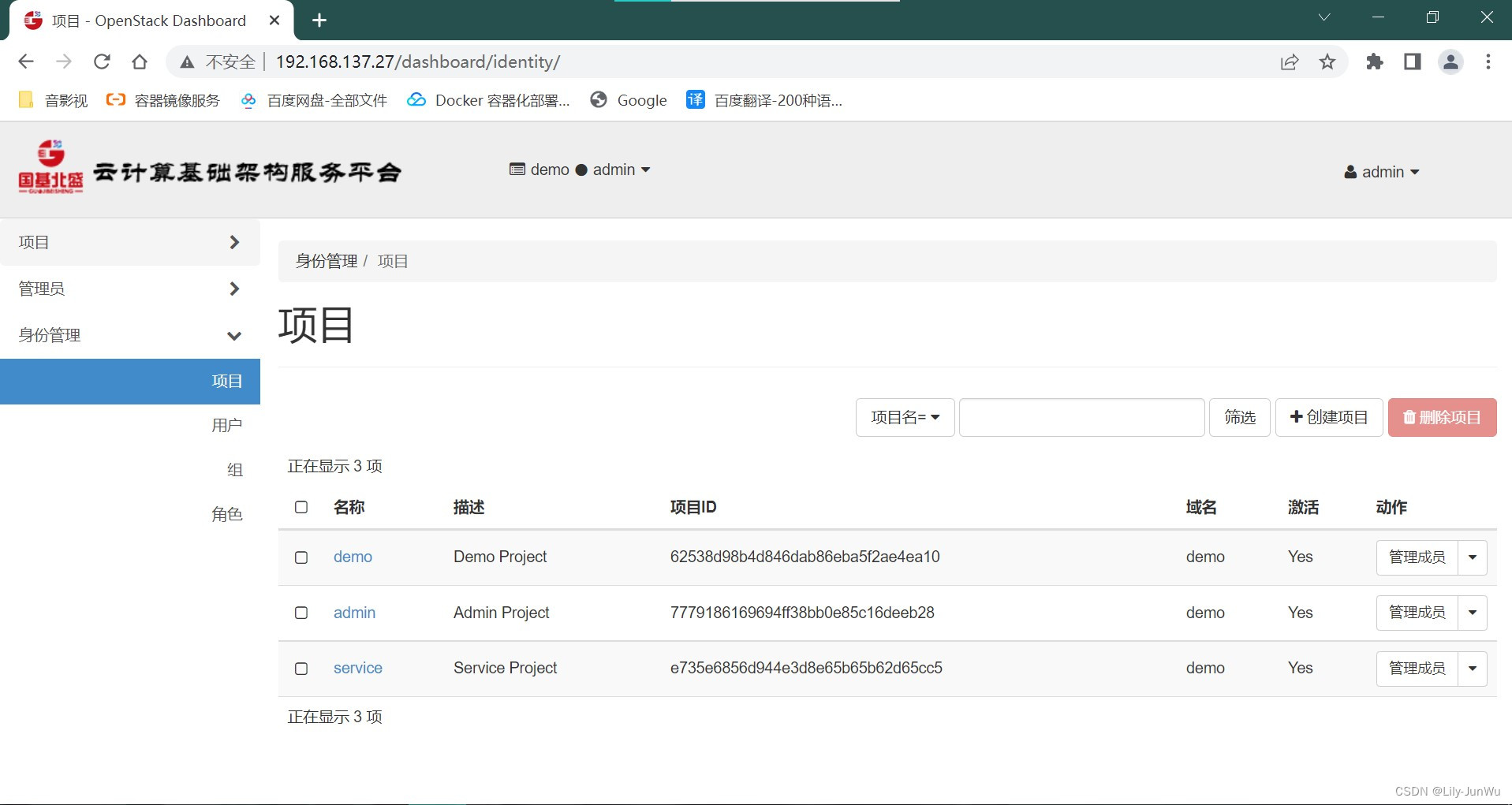The image size is (1512, 805).
Task: Click the extensions puzzle icon
Action: click(x=1376, y=61)
